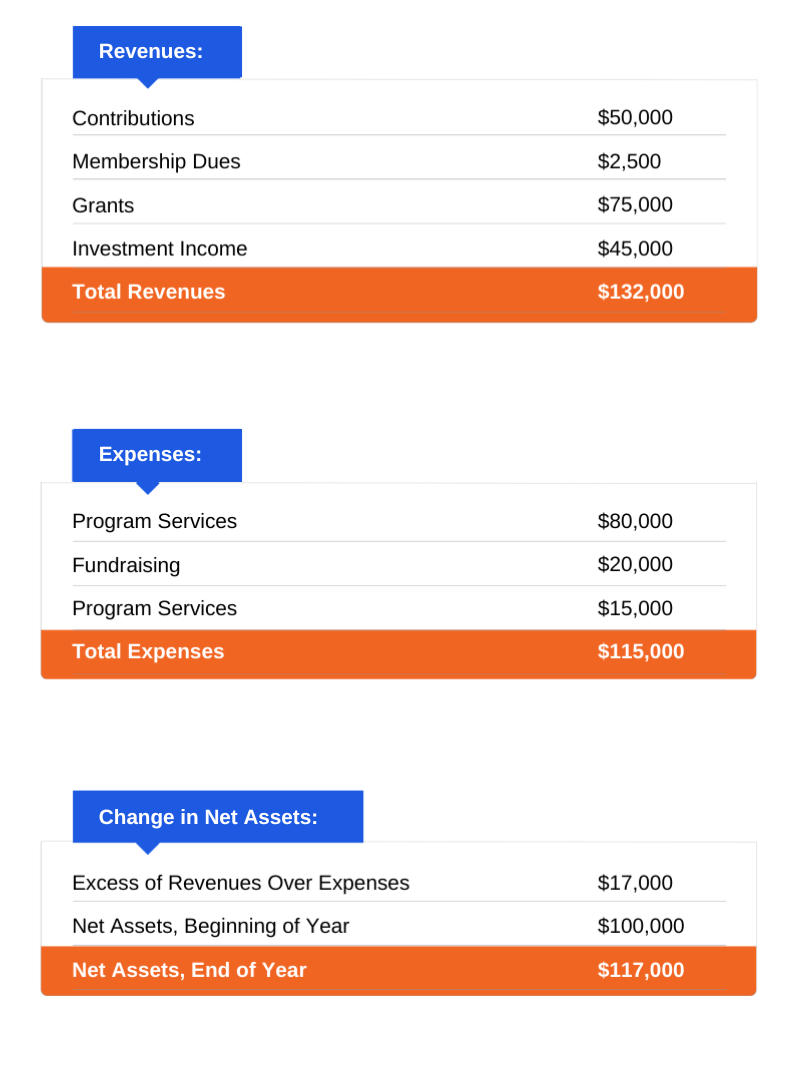Click the Change in Net Assets header
Viewport: 800px width, 1070px height.
coord(218,817)
